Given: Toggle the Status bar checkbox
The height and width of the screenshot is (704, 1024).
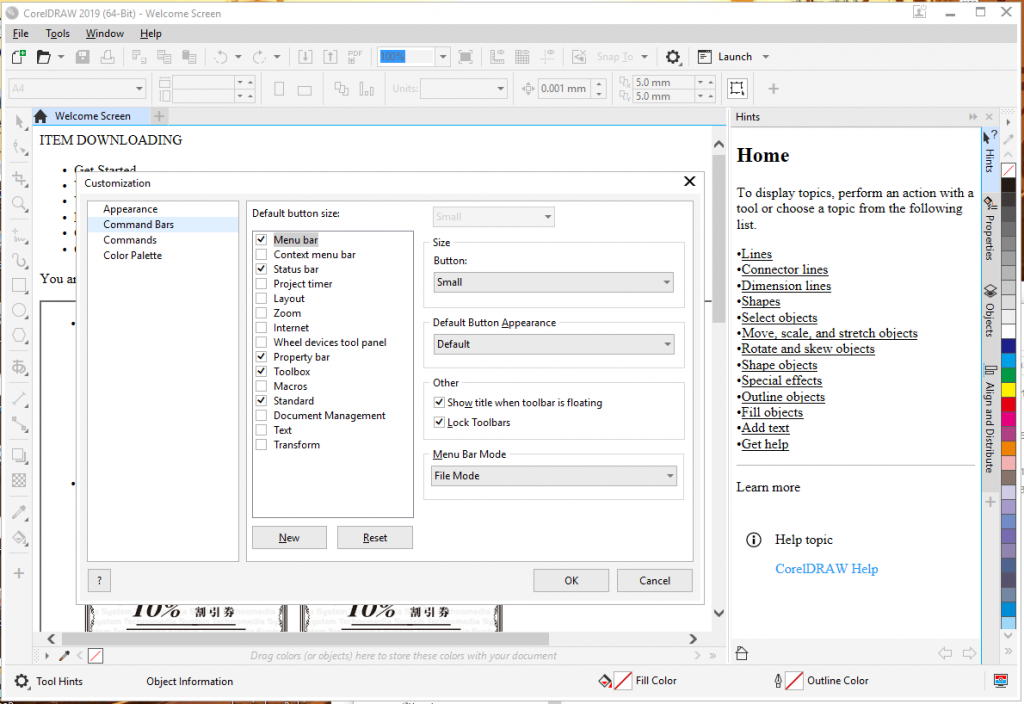Looking at the screenshot, I should [261, 268].
